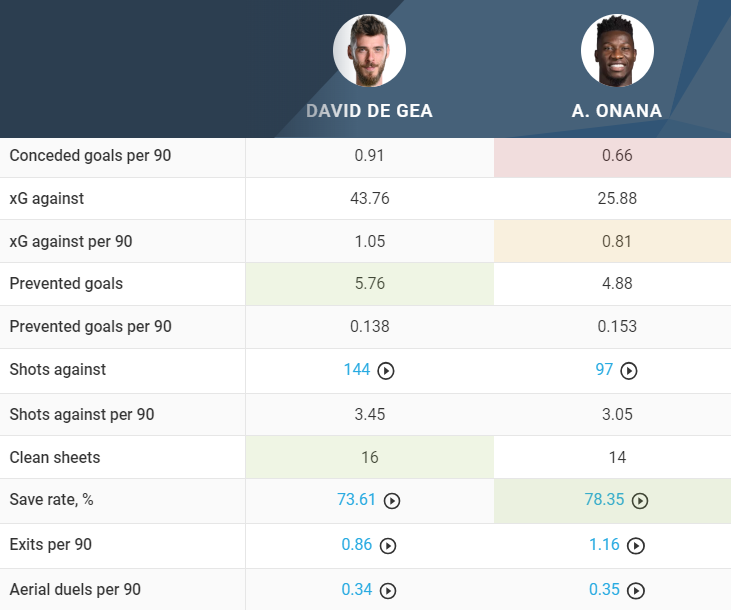Click De Gea's 0.34 aerial duels value
Viewport: 731px width, 610px height.
coord(357,589)
